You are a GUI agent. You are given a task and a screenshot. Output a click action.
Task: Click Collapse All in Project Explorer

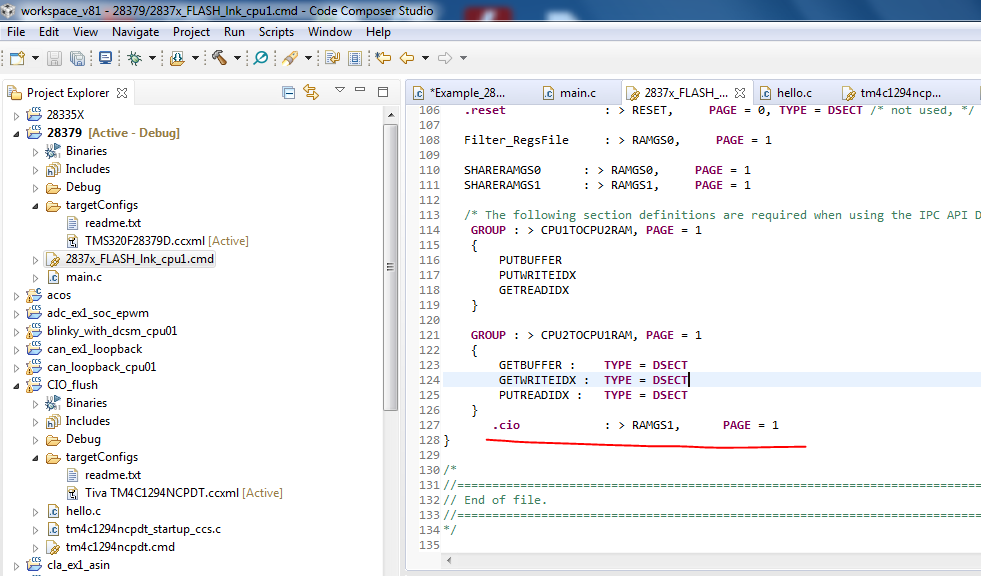[x=288, y=92]
